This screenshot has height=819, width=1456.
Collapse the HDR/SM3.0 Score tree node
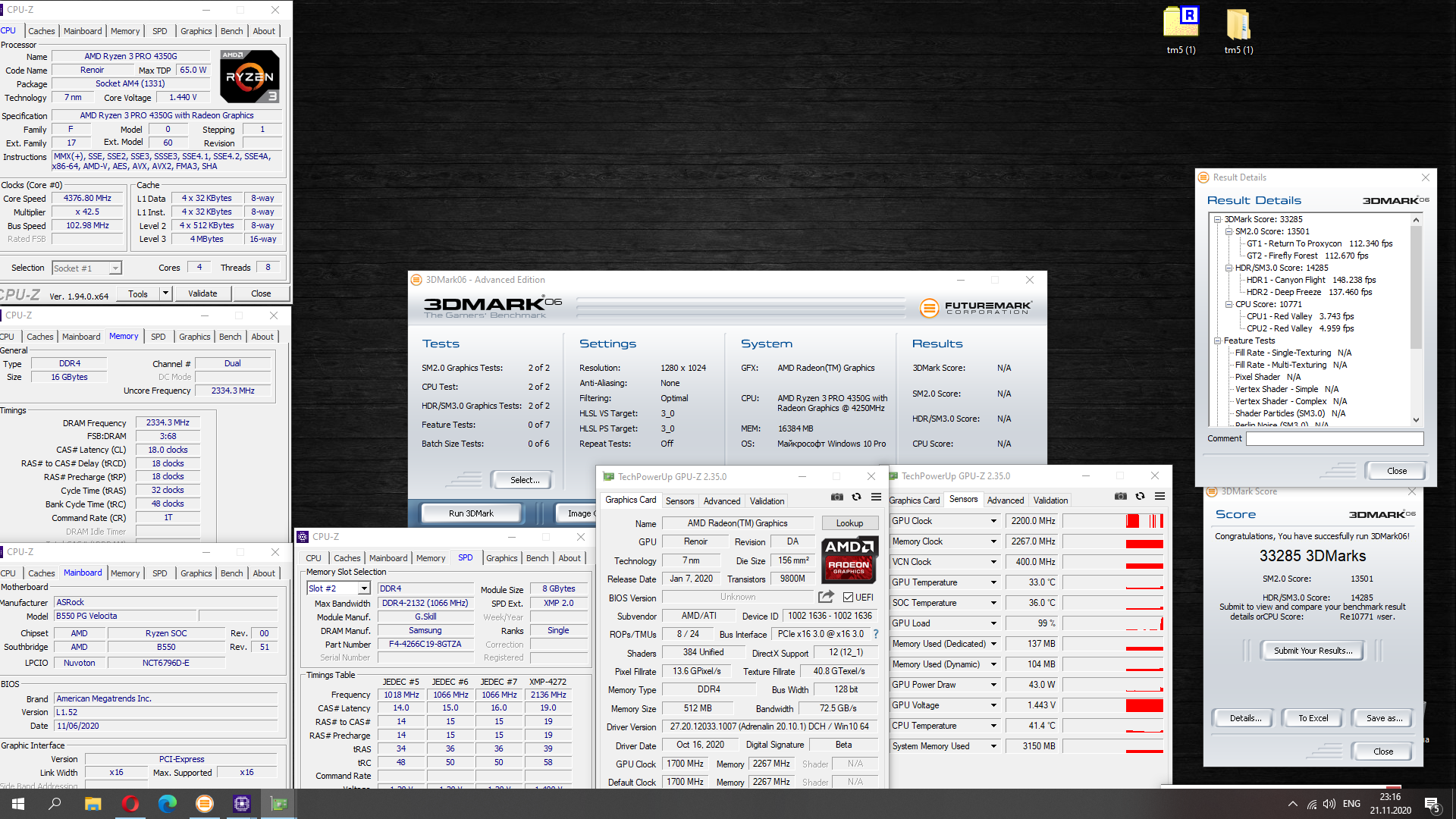1229,268
